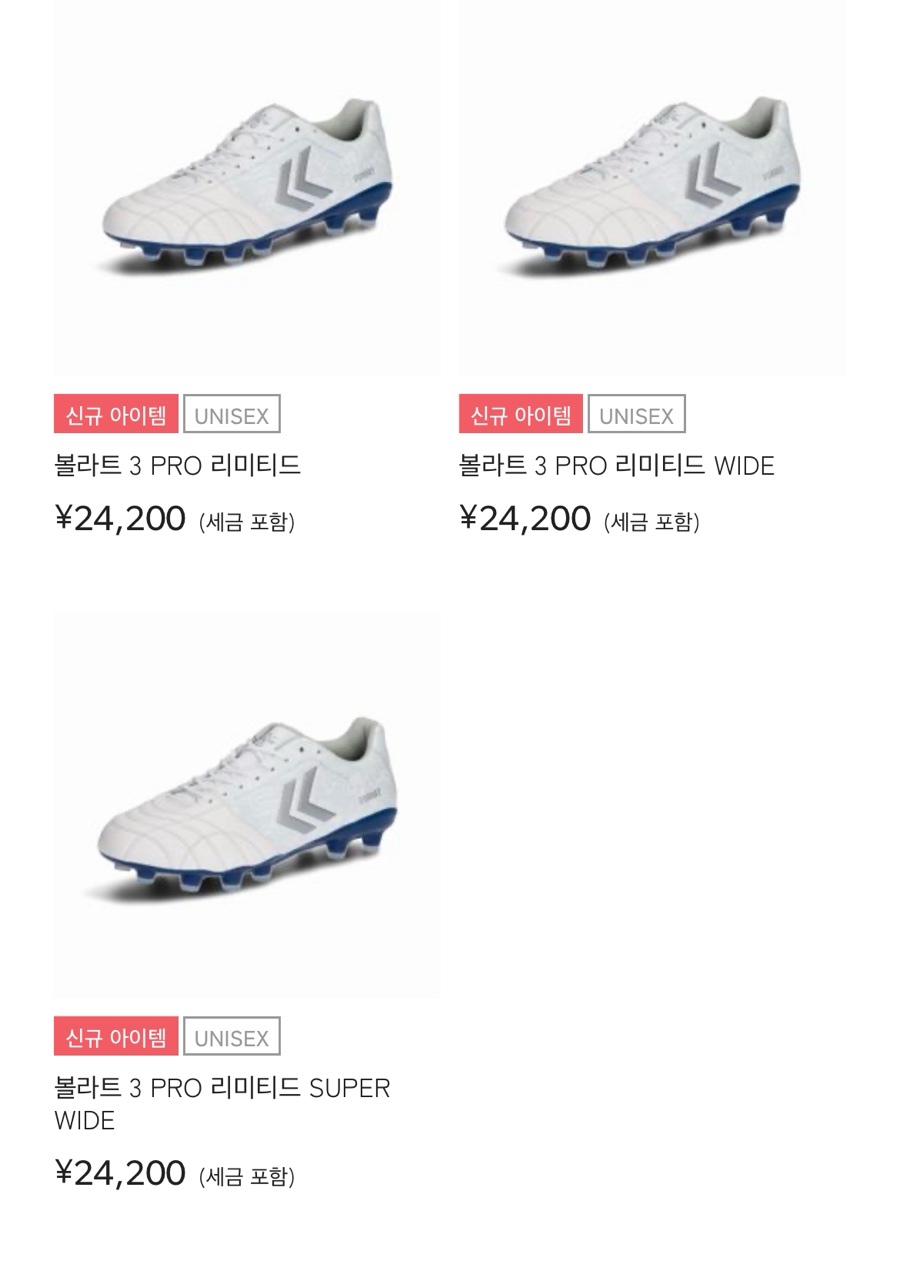Click (세금 포함) note beside the SUPER WIDE price
Image resolution: width=900 pixels, height=1277 pixels.
click(x=247, y=1176)
